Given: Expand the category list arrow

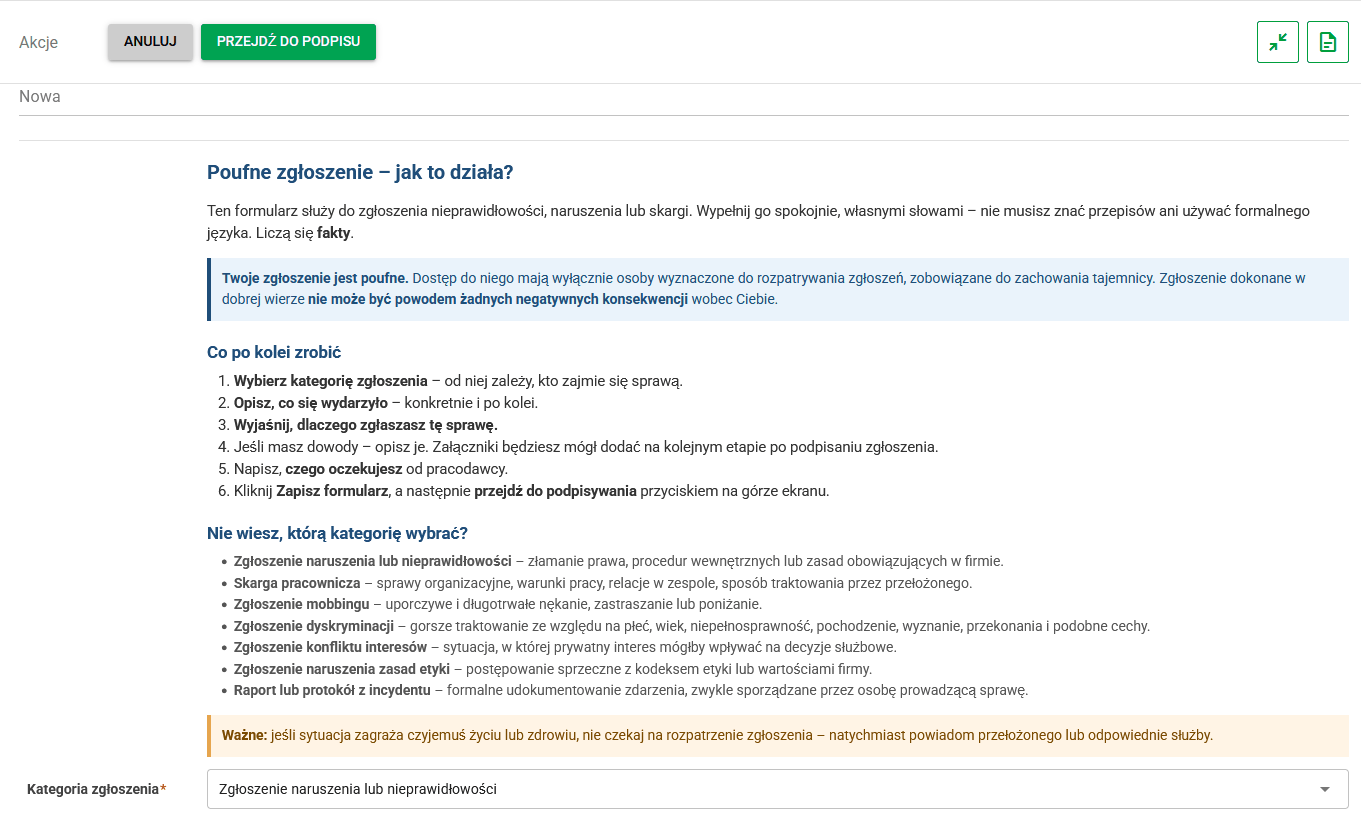Looking at the screenshot, I should (1325, 789).
